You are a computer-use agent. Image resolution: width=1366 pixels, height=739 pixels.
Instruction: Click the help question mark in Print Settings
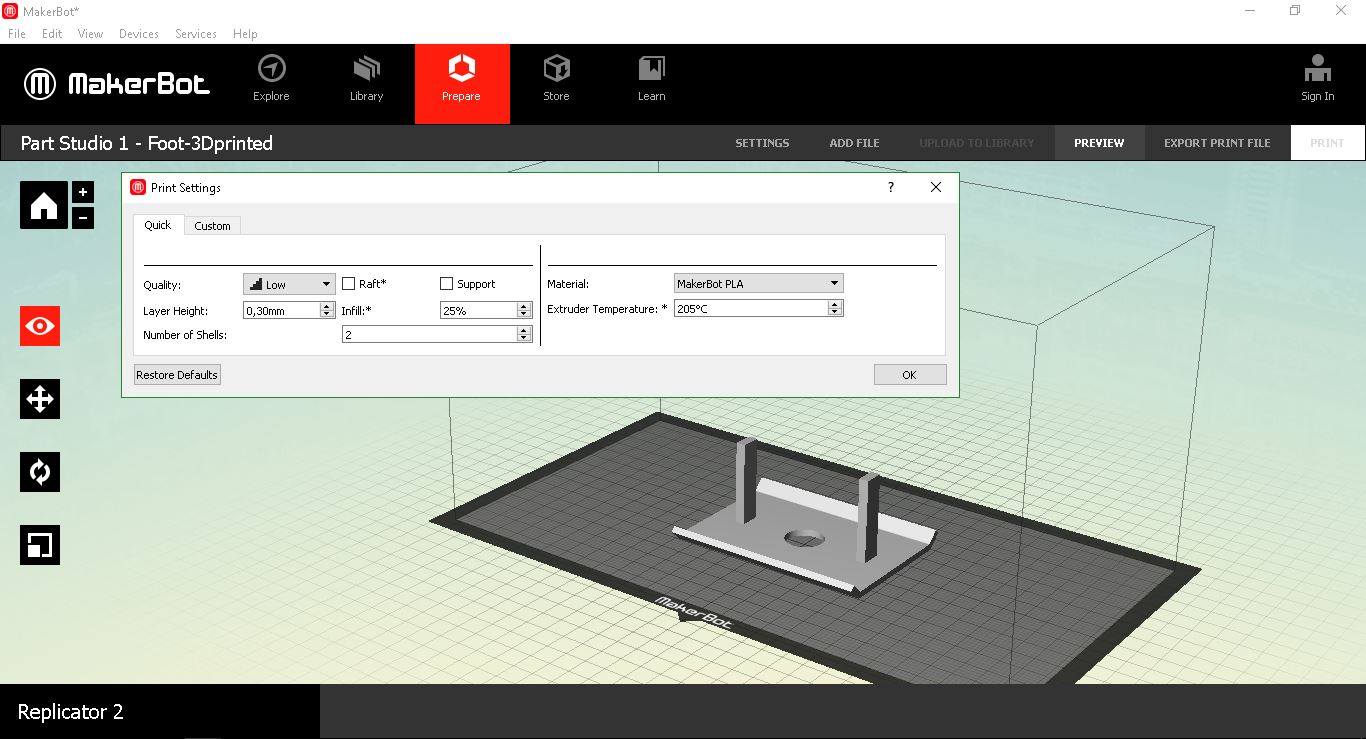point(890,187)
